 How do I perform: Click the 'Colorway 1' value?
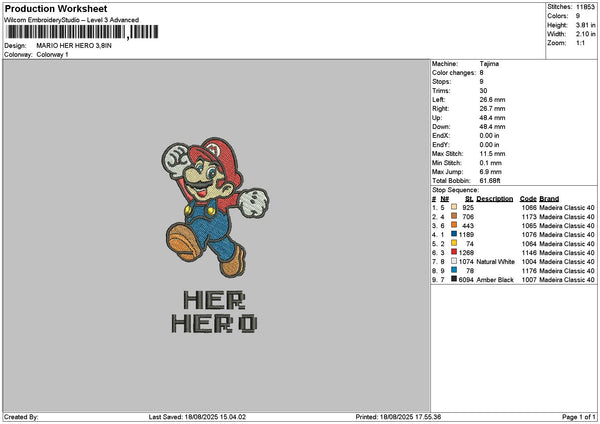tap(52, 55)
